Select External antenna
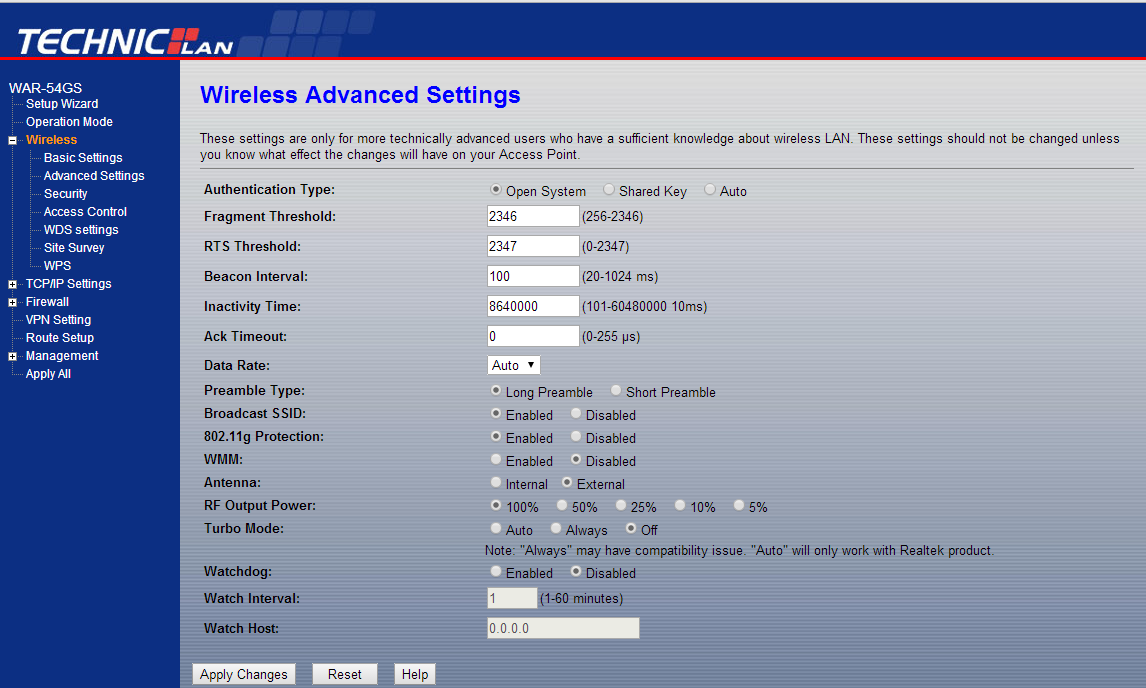Image resolution: width=1146 pixels, height=688 pixels. coord(567,483)
